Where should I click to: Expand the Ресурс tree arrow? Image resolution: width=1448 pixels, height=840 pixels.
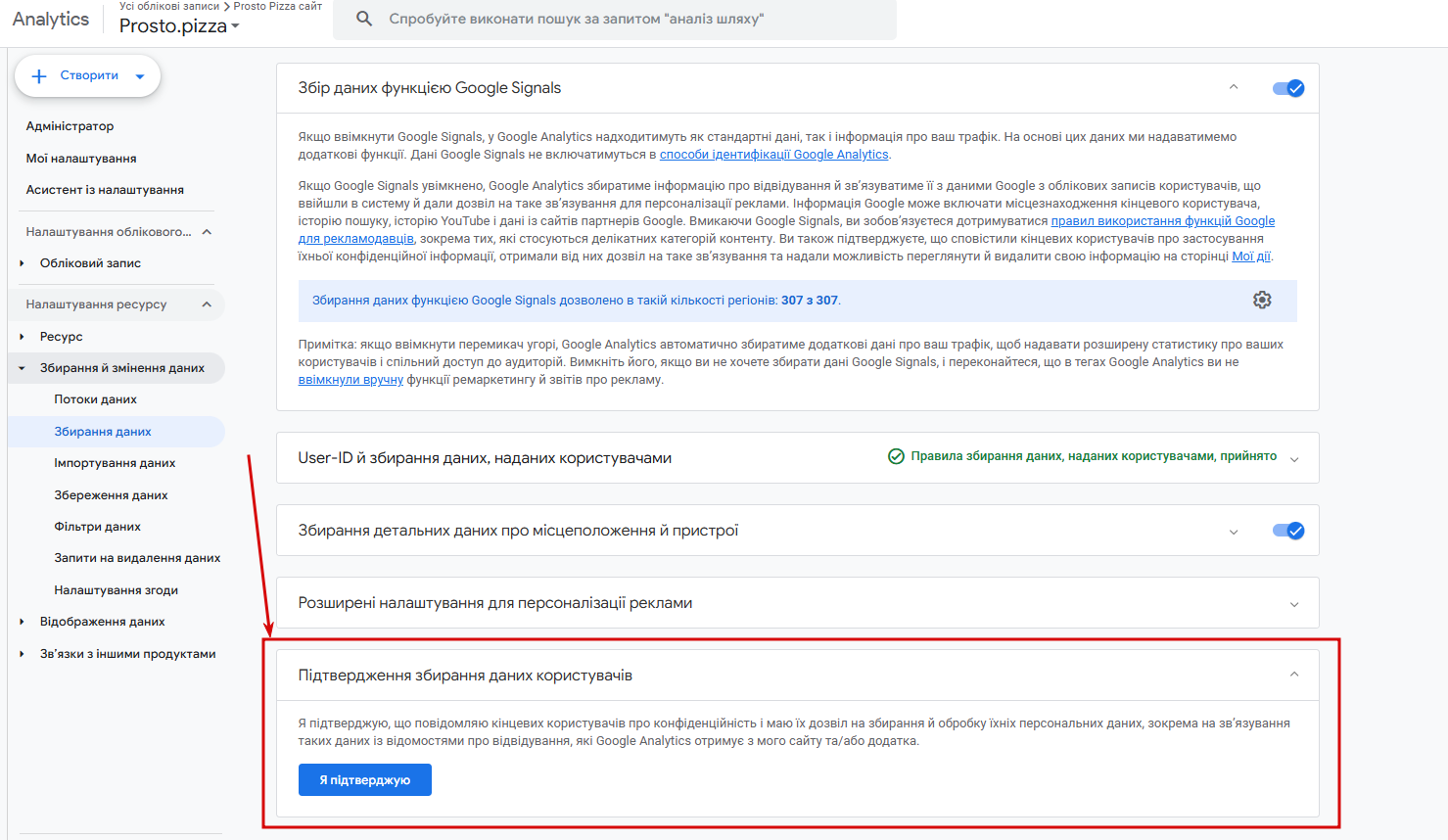[22, 337]
